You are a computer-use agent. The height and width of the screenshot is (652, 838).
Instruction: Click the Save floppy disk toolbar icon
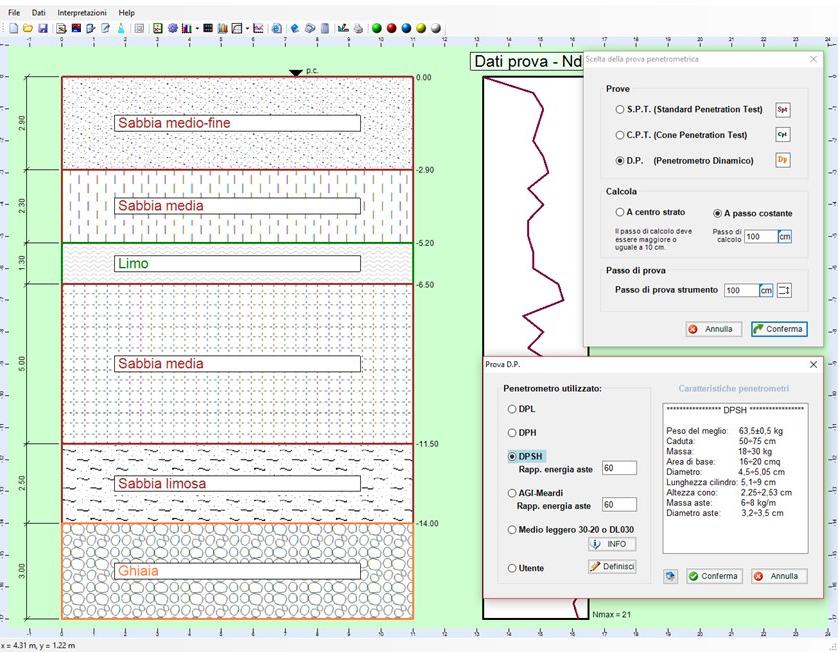[x=43, y=28]
